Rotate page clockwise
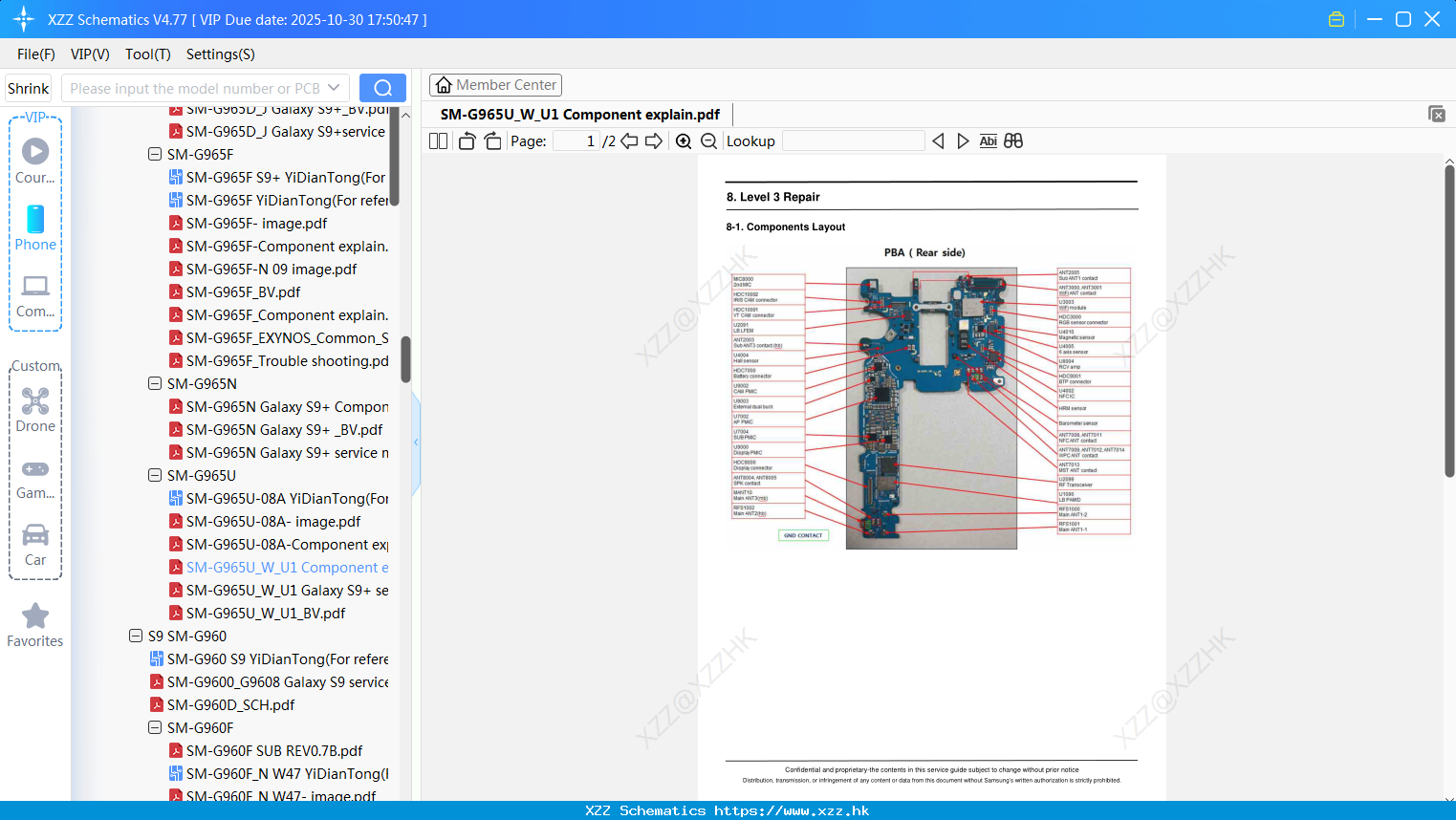The image size is (1456, 820). tap(492, 141)
